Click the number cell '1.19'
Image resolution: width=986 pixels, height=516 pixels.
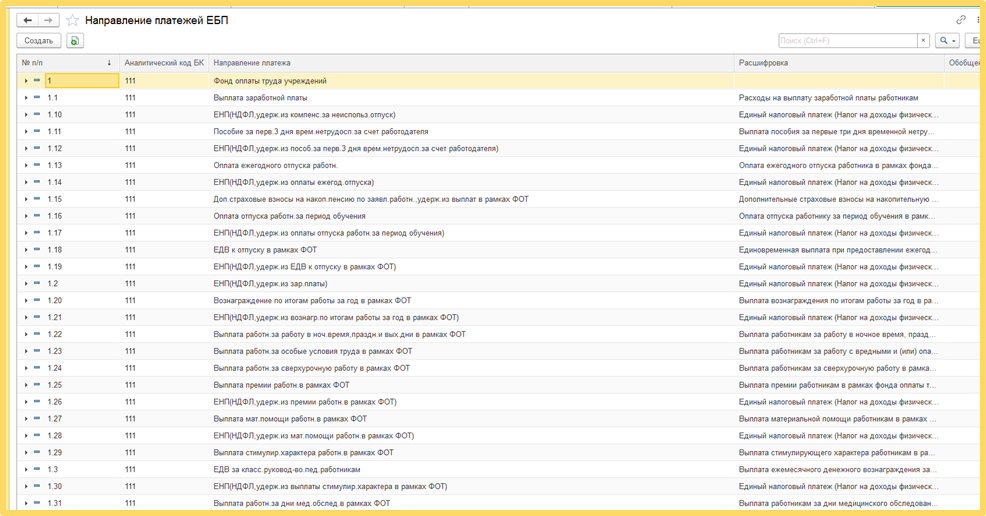pyautogui.click(x=55, y=267)
